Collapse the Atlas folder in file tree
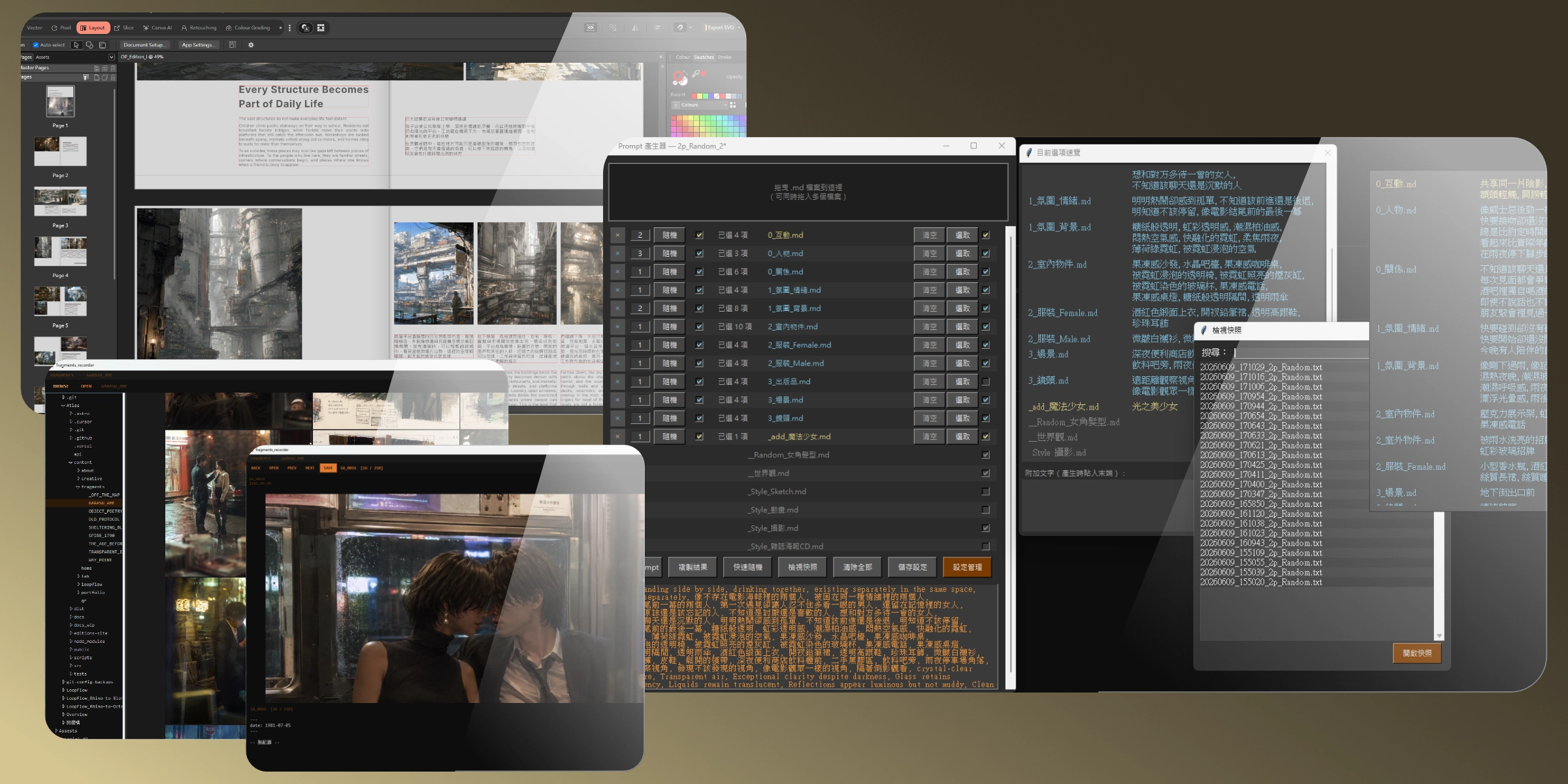This screenshot has height=784, width=1568. 63,406
